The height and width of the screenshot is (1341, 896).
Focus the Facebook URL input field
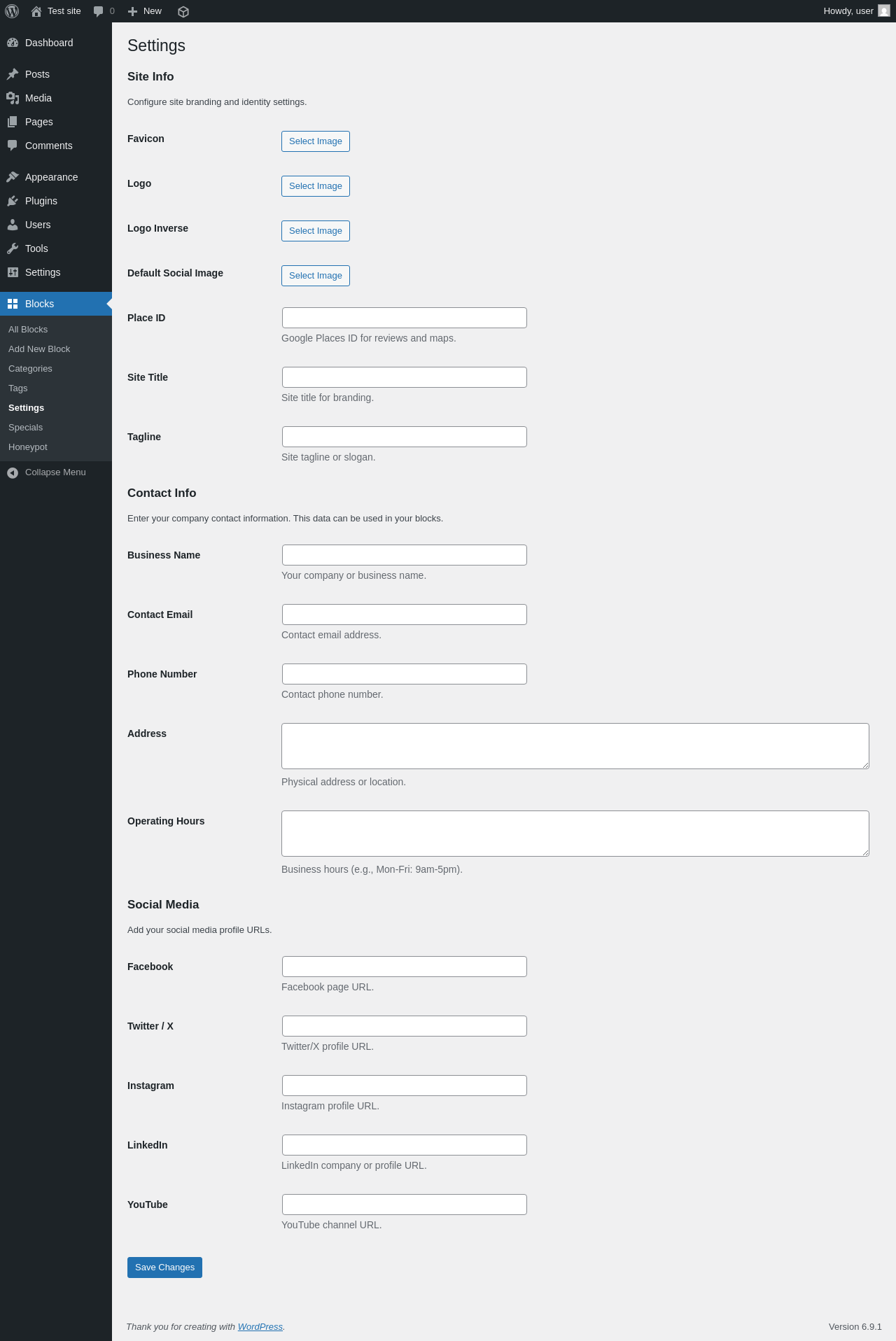pyautogui.click(x=405, y=967)
